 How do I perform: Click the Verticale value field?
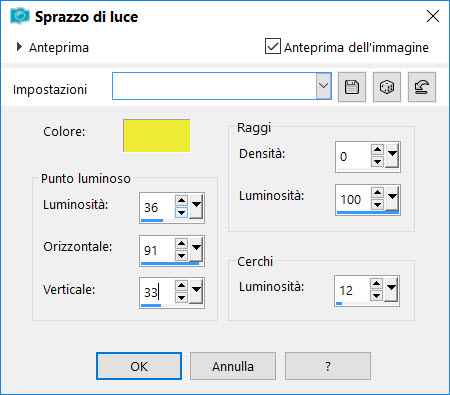tap(157, 292)
